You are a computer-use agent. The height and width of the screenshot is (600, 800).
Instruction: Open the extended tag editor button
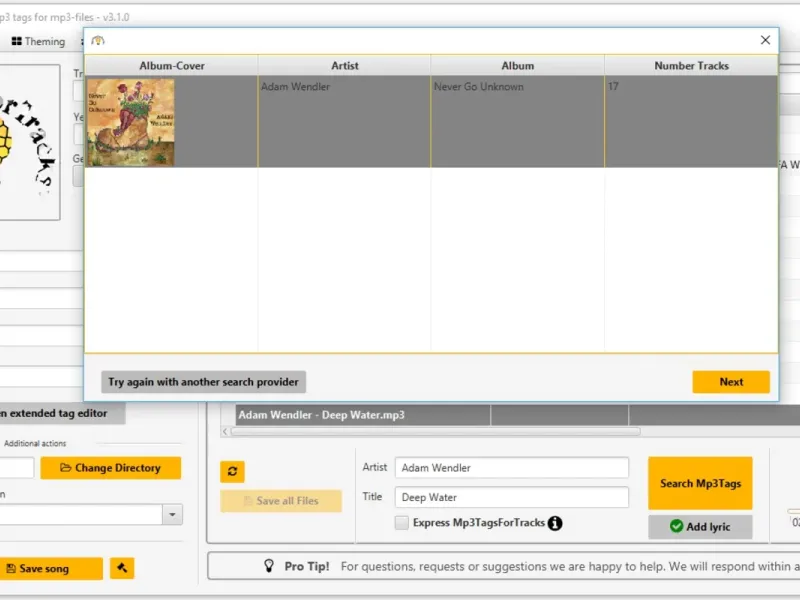(x=61, y=413)
